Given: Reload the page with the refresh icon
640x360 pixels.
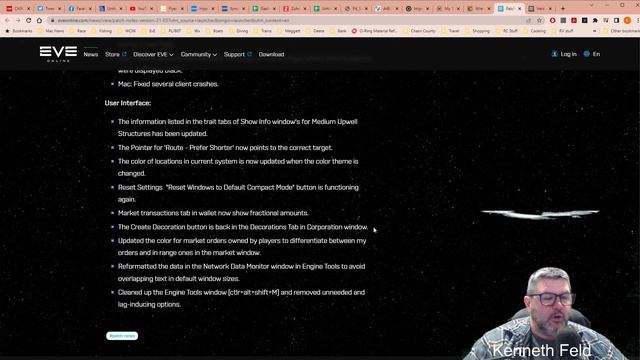Looking at the screenshot, I should (29, 20).
